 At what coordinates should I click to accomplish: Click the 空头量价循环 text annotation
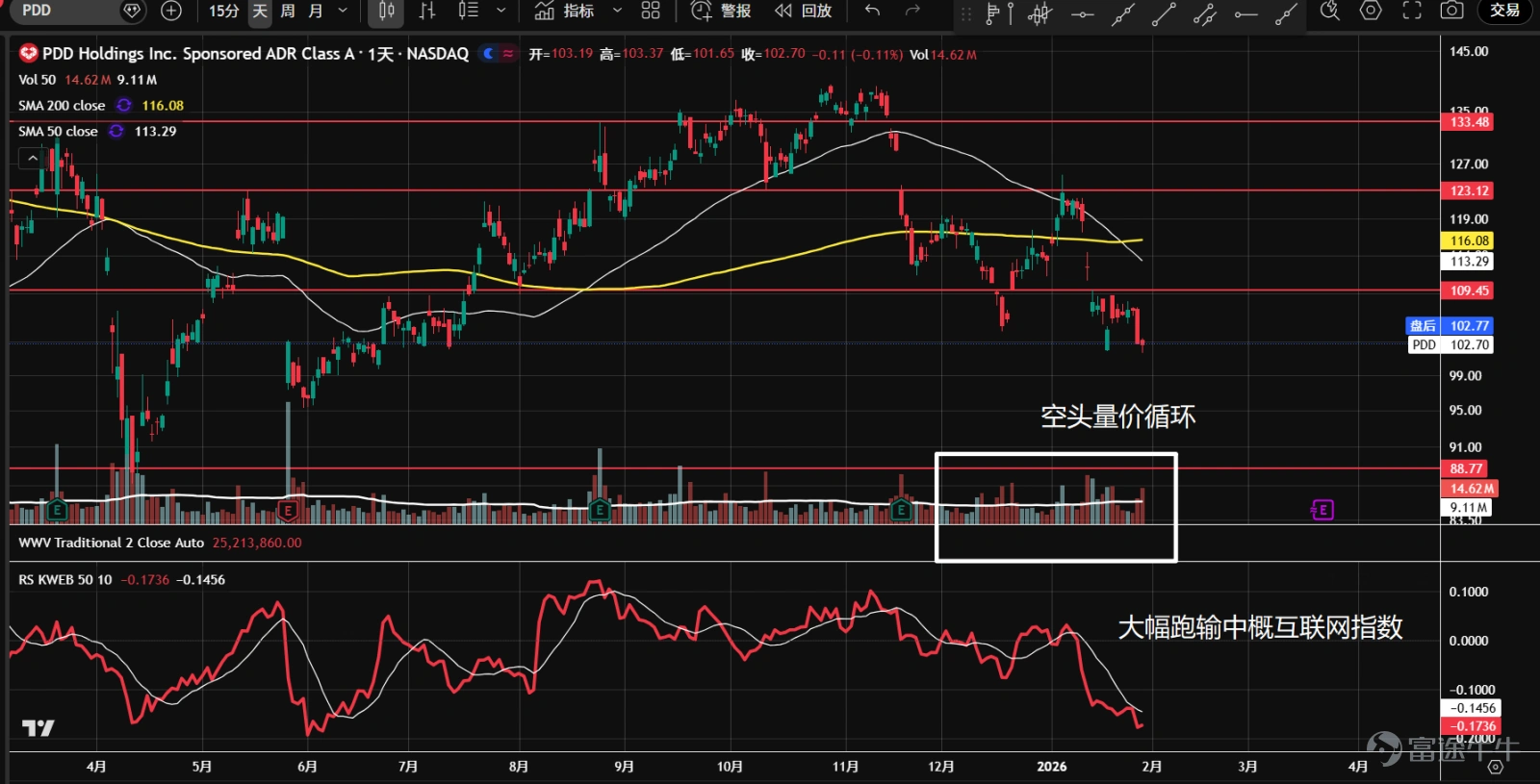tap(1117, 417)
